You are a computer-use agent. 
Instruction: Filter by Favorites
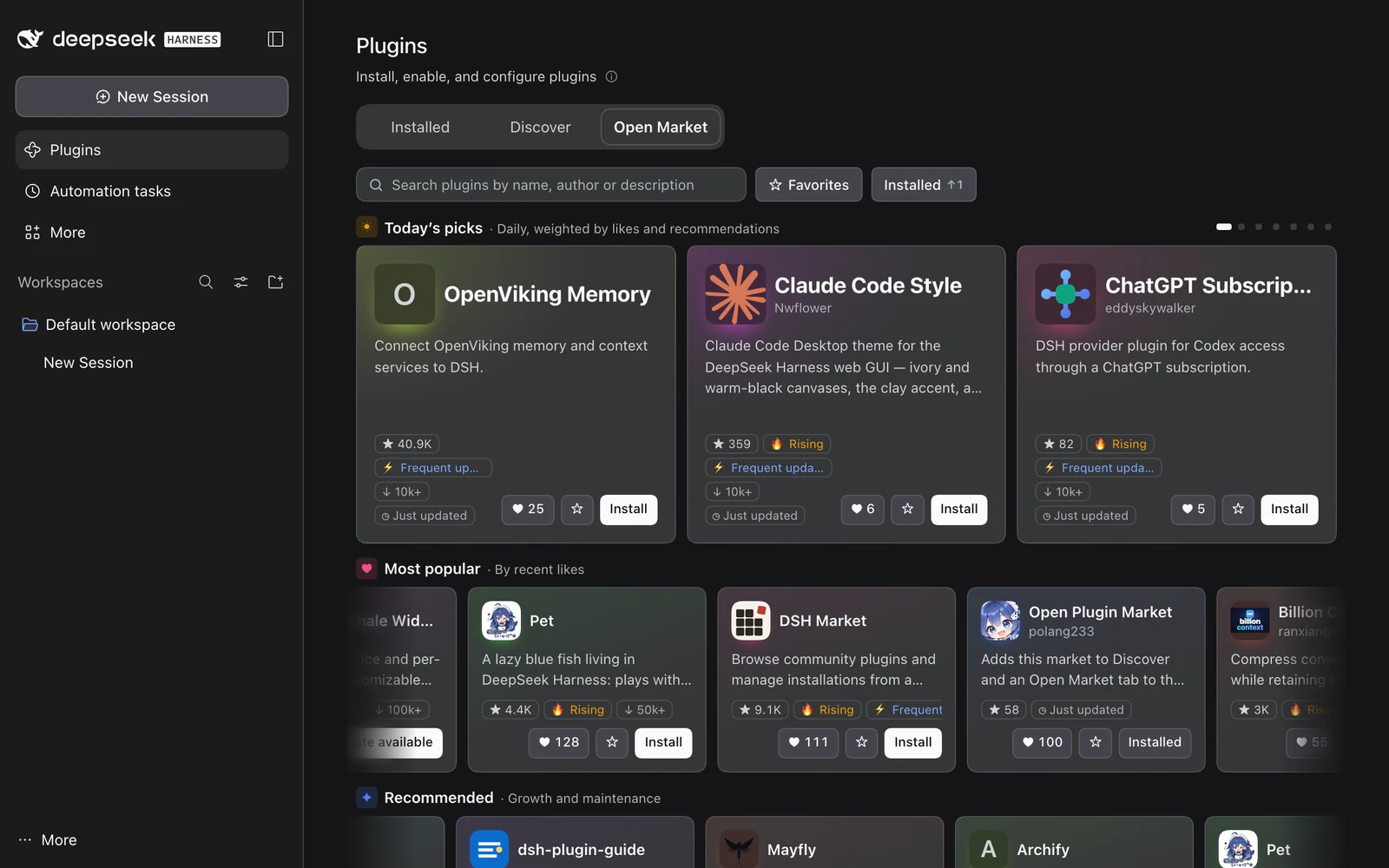(x=809, y=185)
